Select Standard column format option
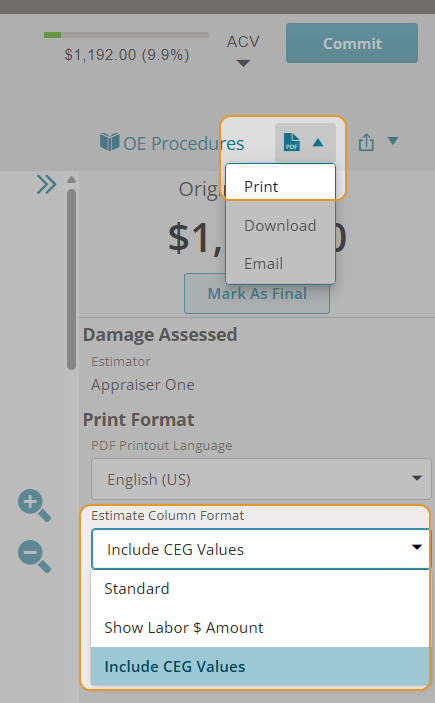 click(260, 589)
